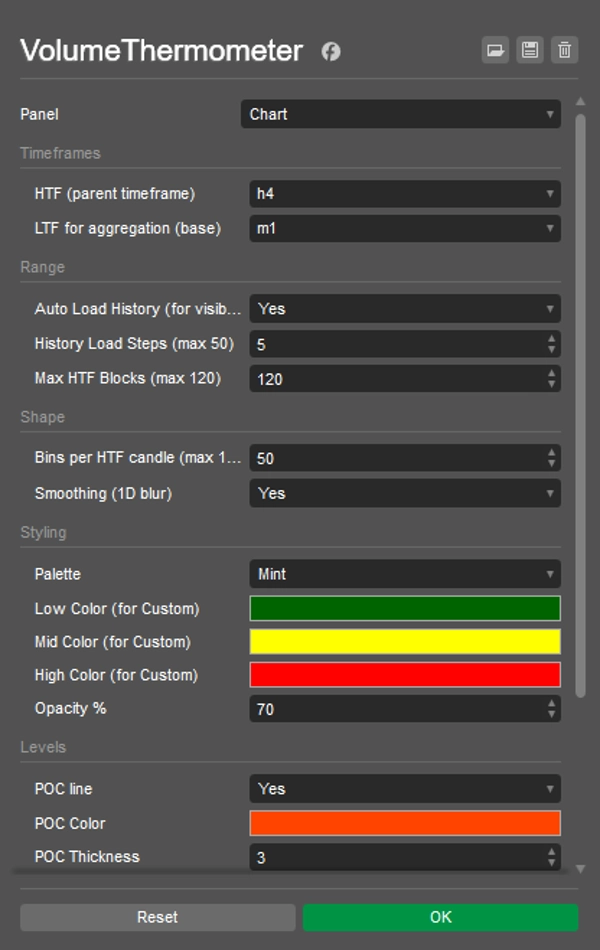Click the Max HTF Blocks input field
The height and width of the screenshot is (950, 600).
[x=395, y=379]
